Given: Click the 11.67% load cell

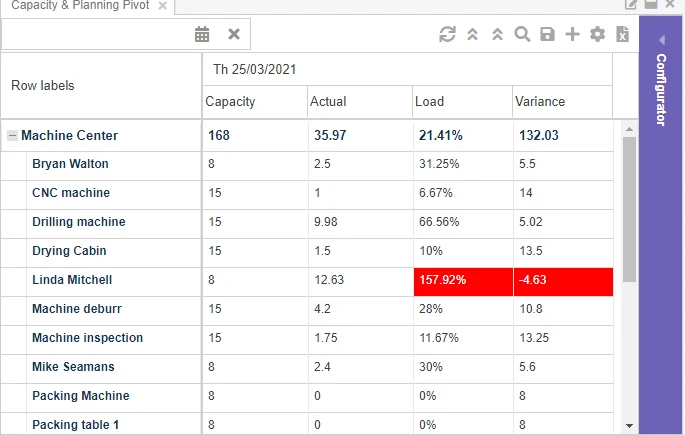Looking at the screenshot, I should click(463, 340).
